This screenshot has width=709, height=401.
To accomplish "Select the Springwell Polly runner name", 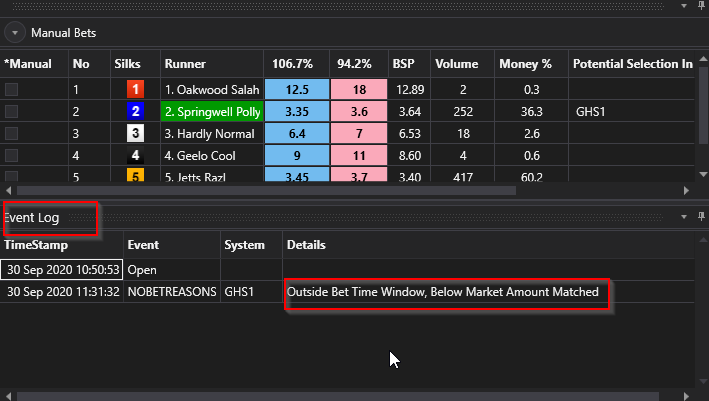I will click(x=212, y=112).
